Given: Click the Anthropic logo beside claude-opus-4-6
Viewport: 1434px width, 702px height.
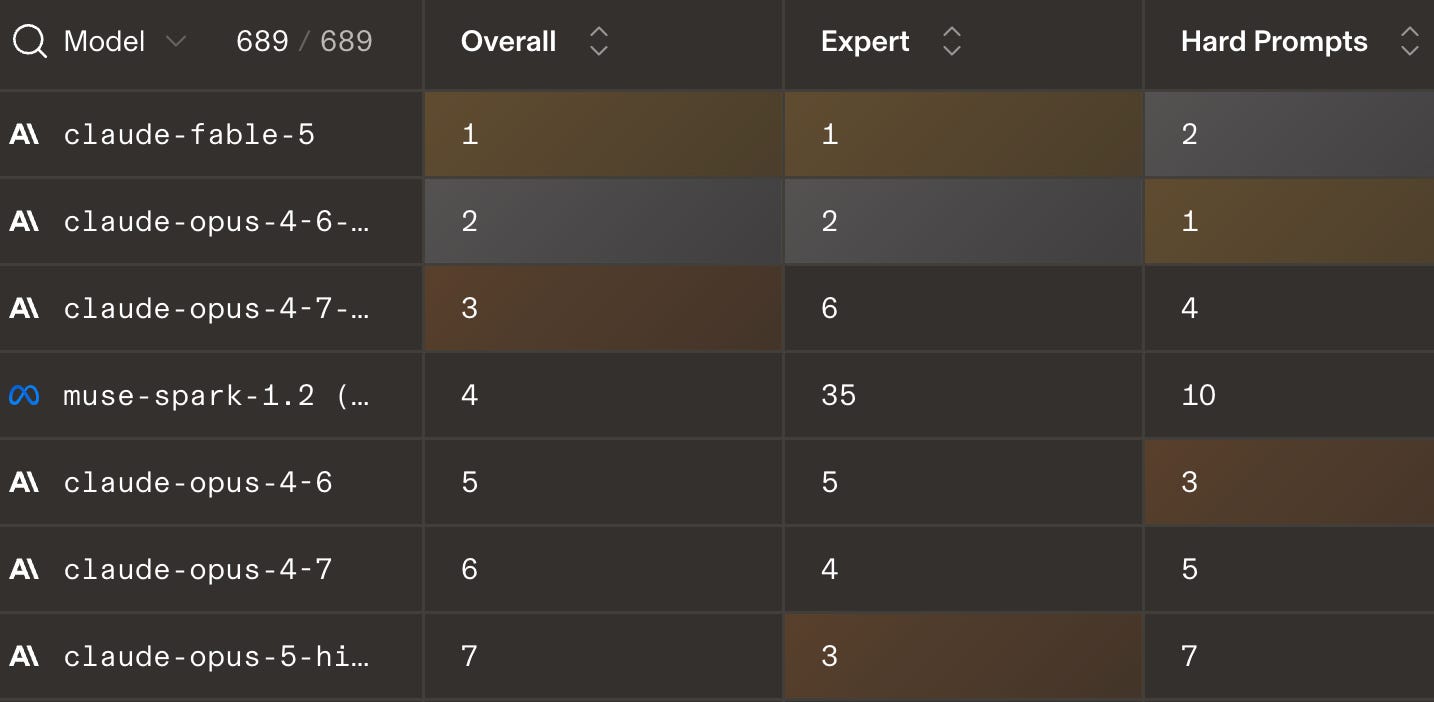Looking at the screenshot, I should (24, 483).
